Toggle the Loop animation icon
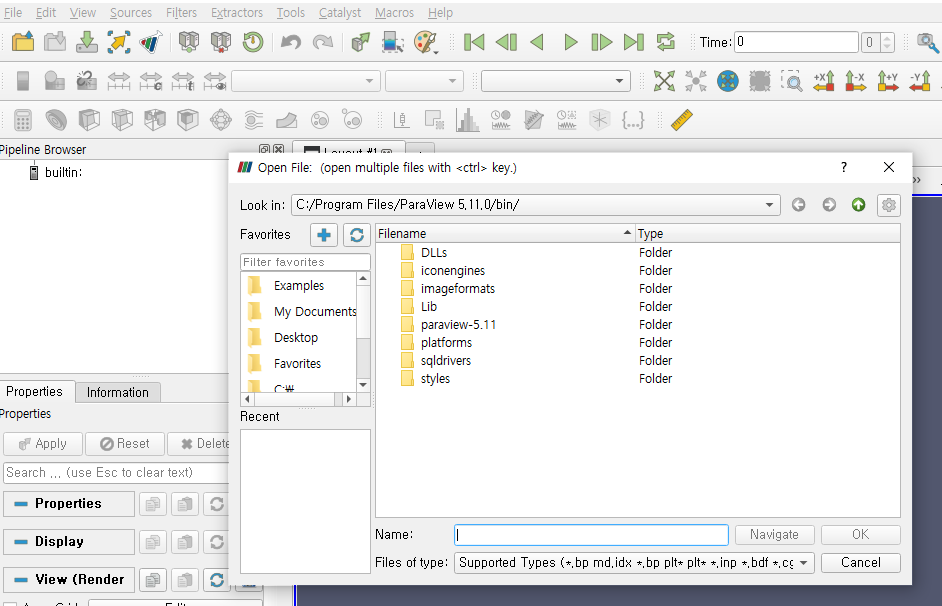The image size is (942, 606). click(666, 42)
